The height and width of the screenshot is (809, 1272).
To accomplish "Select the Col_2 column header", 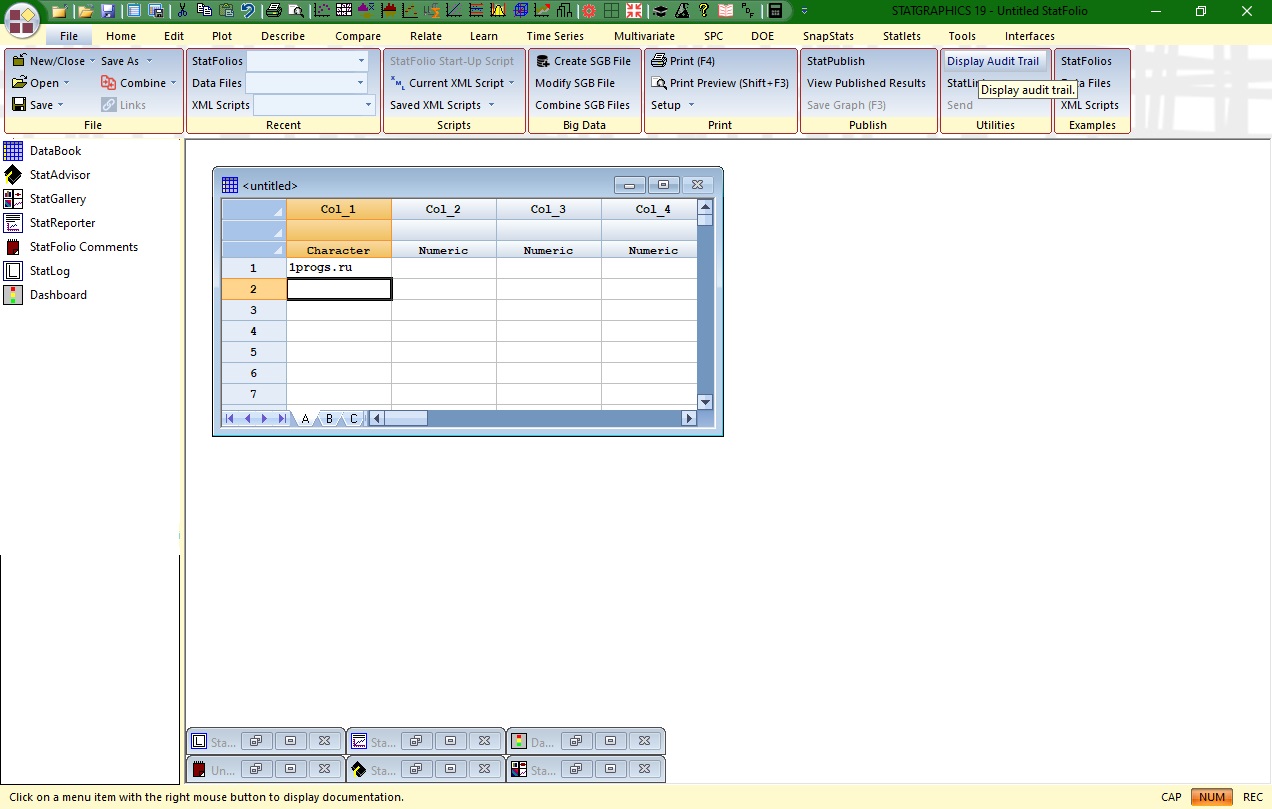I will tap(443, 209).
